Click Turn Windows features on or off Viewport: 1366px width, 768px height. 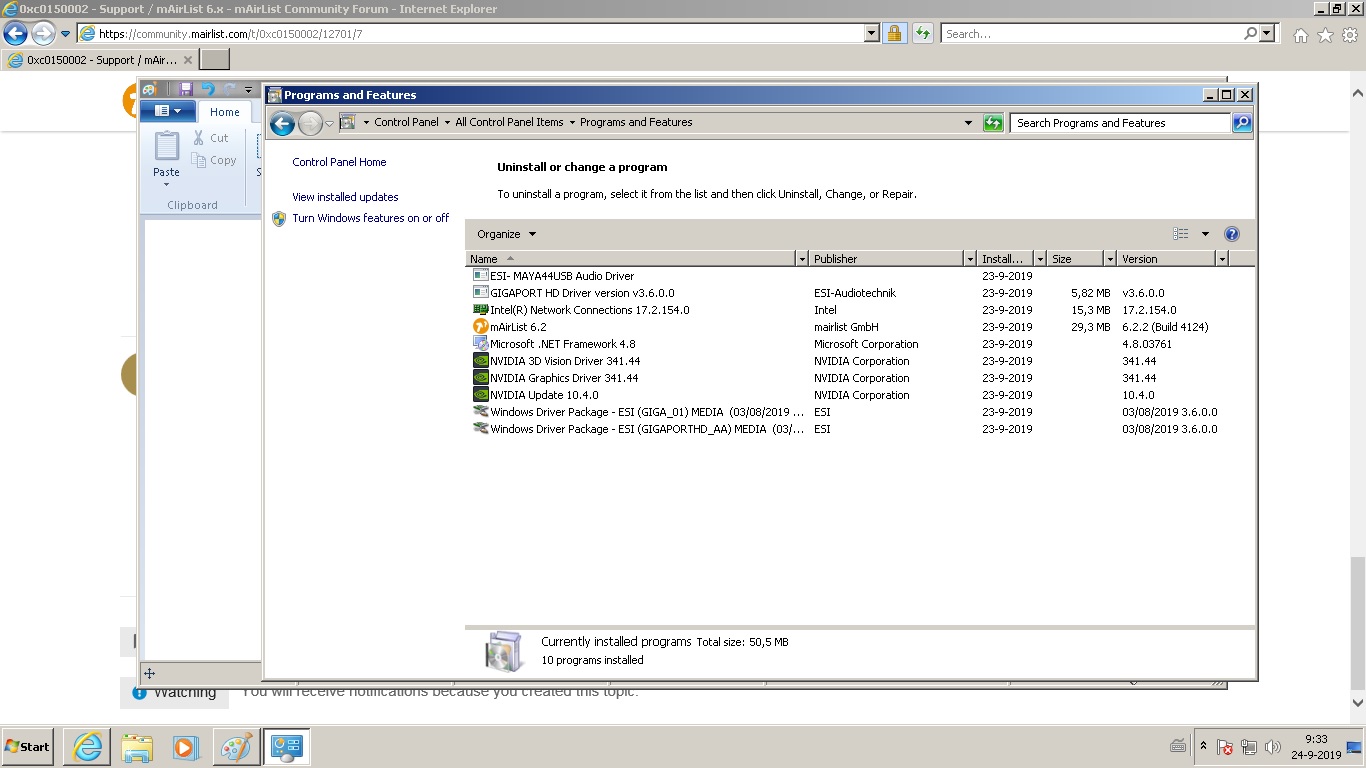[370, 218]
